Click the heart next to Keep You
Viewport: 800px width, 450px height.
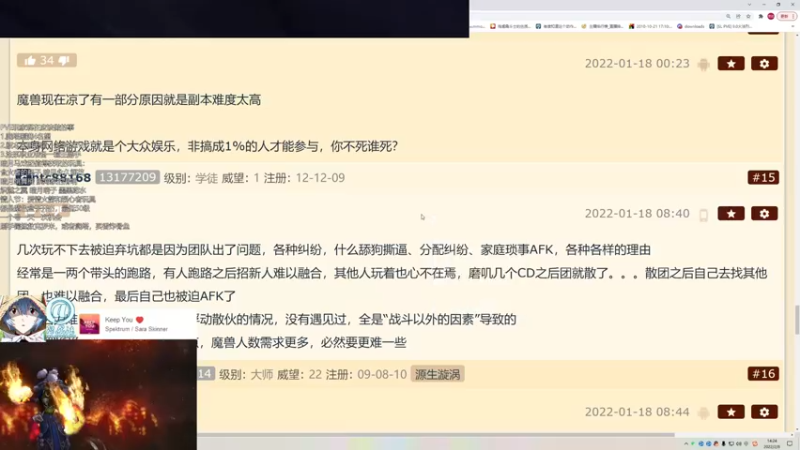tap(139, 320)
